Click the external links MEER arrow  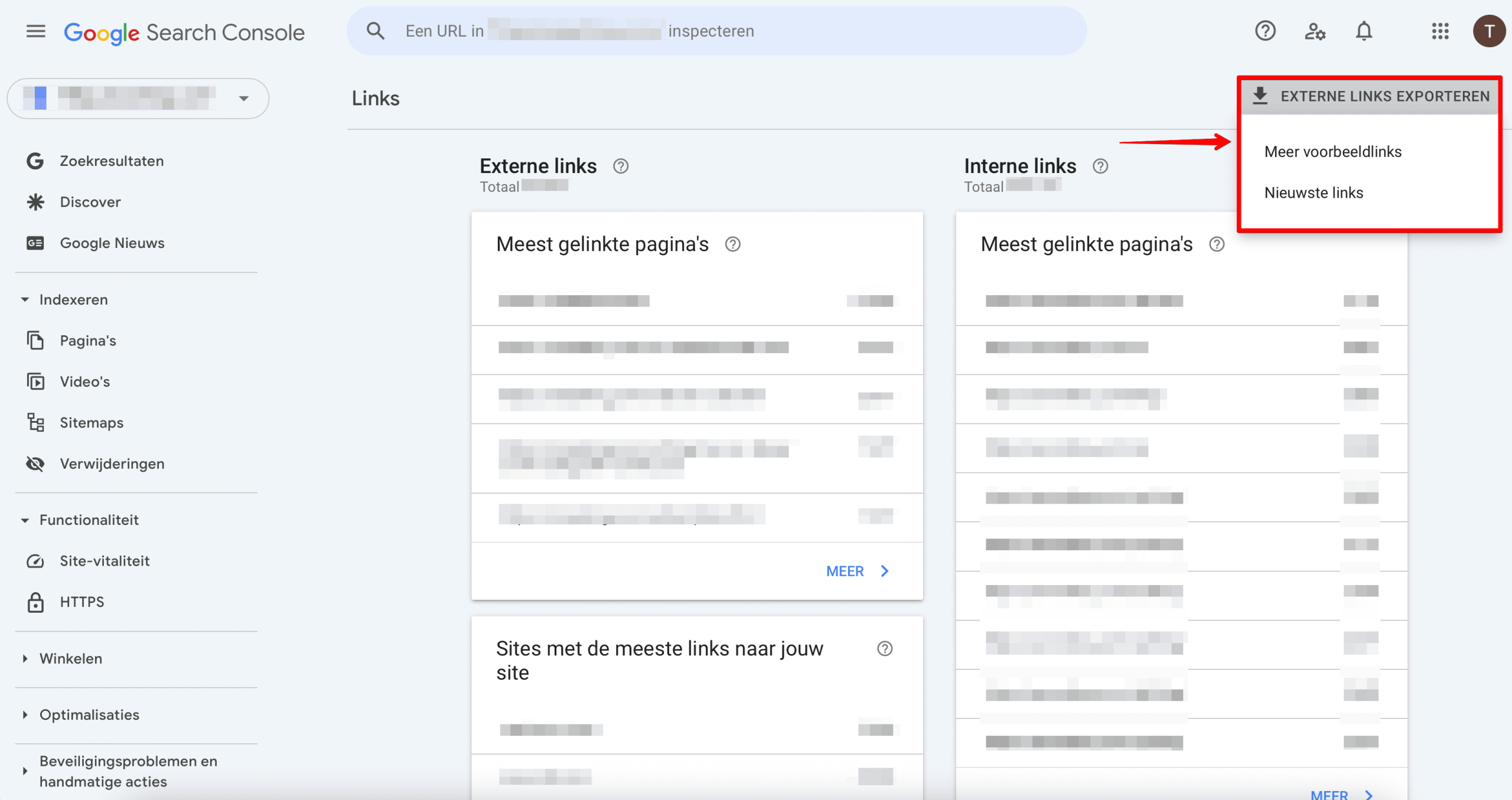pos(885,571)
